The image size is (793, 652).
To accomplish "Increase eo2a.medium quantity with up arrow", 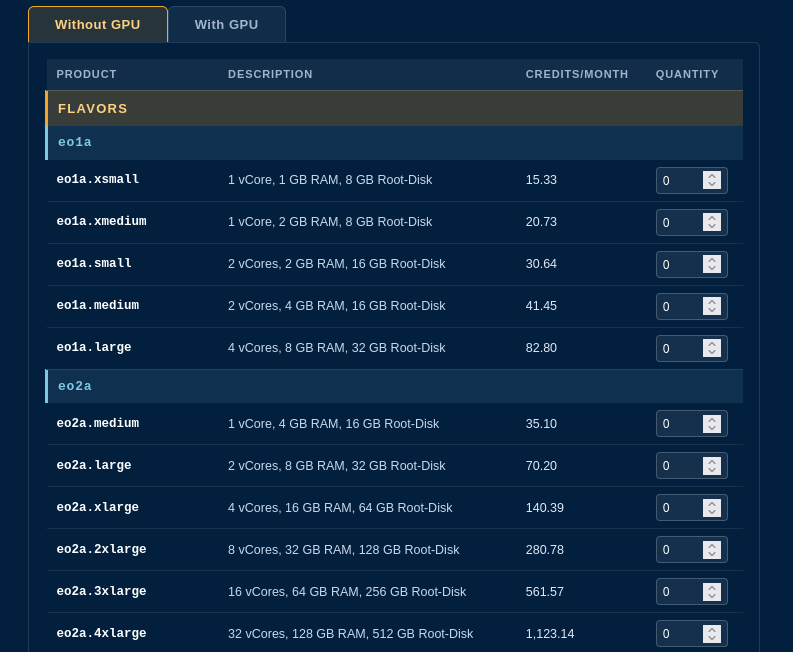I will click(x=712, y=419).
